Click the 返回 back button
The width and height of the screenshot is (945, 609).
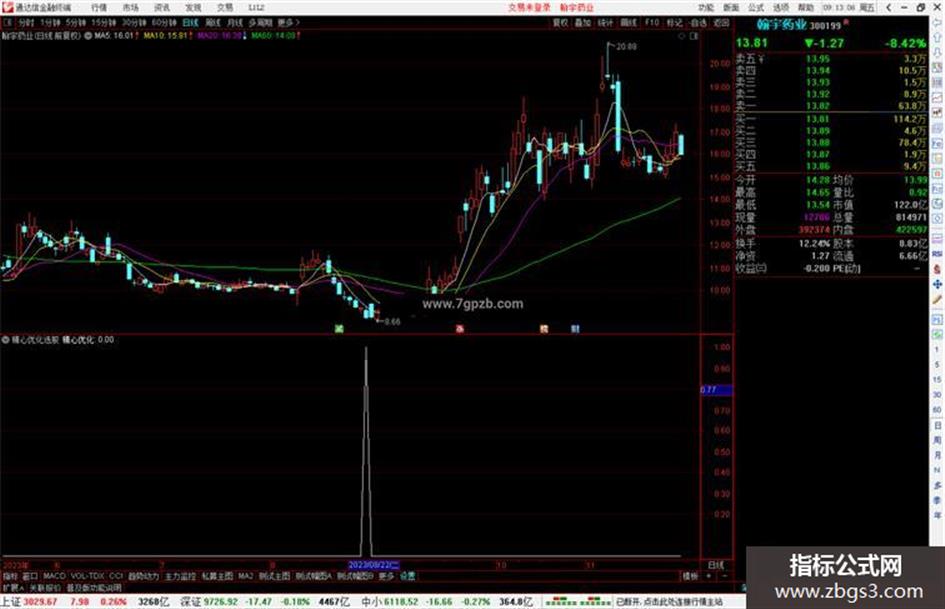coord(721,22)
